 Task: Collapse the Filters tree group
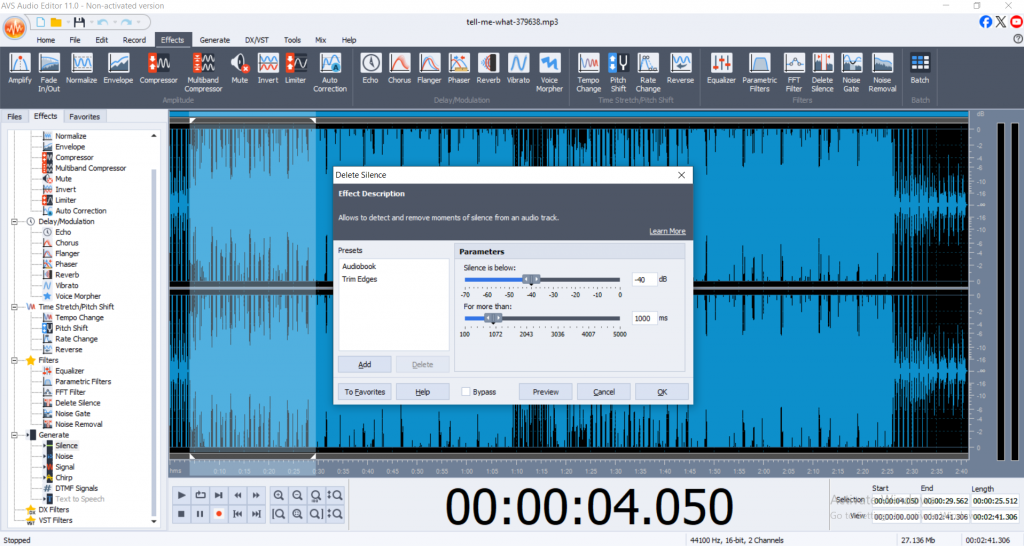coord(13,360)
